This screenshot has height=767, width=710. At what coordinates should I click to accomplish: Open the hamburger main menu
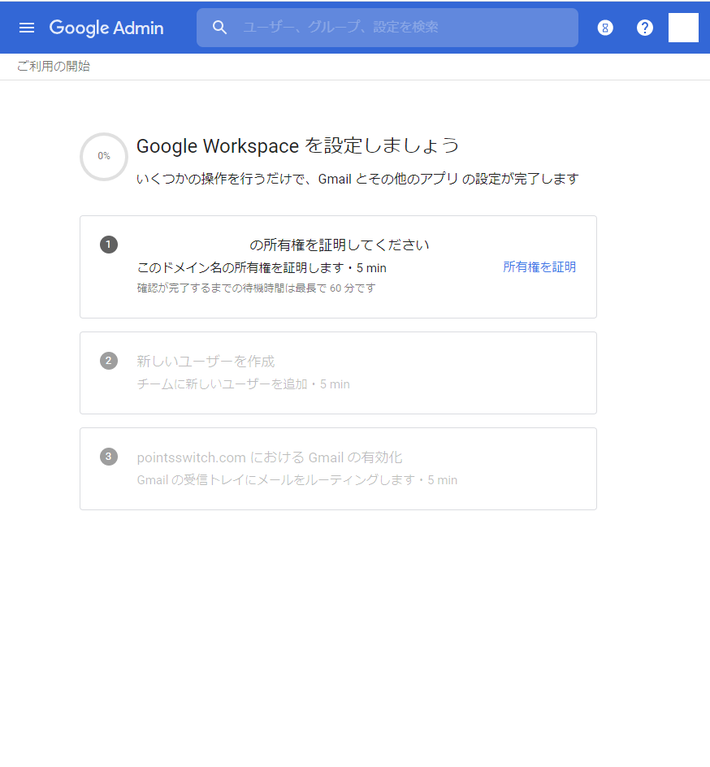(x=26, y=28)
